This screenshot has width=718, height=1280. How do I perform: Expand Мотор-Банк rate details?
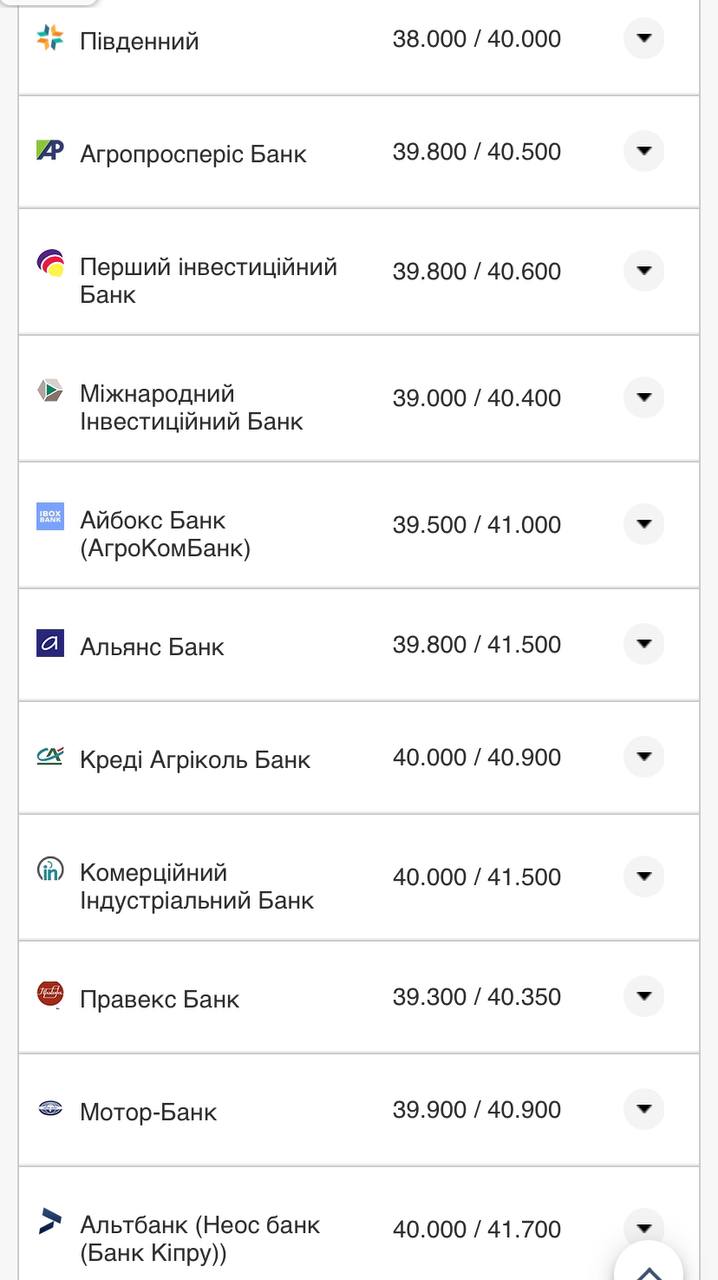(644, 1109)
